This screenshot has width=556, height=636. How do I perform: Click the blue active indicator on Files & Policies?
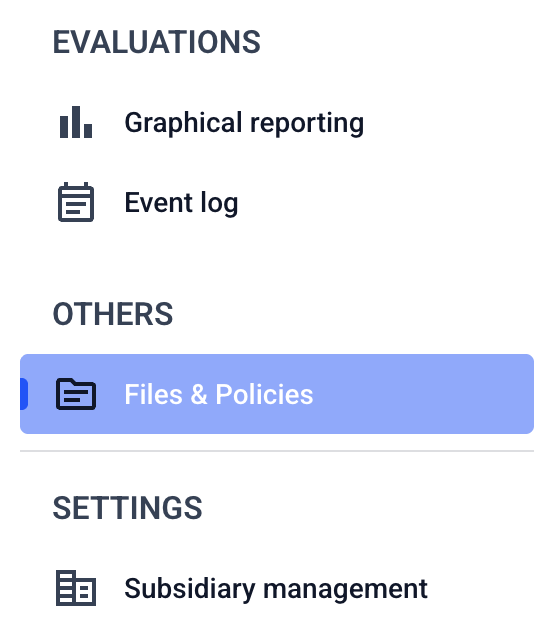tap(24, 394)
